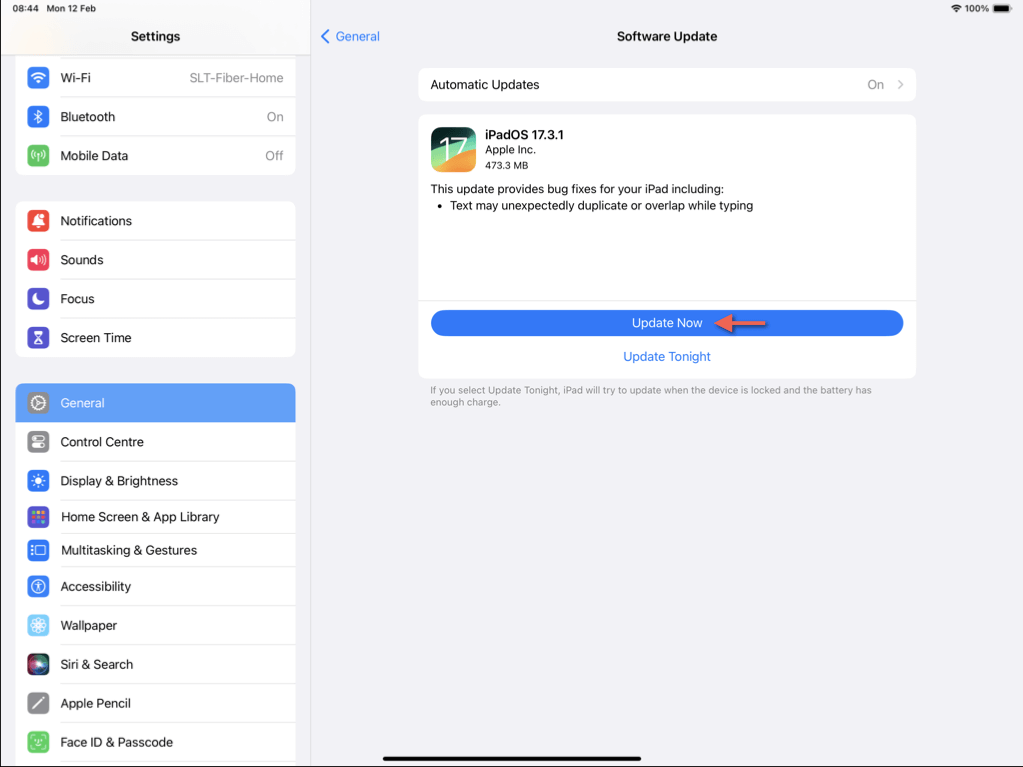Open Mobile Data via its green icon
The height and width of the screenshot is (767, 1023).
tap(38, 156)
